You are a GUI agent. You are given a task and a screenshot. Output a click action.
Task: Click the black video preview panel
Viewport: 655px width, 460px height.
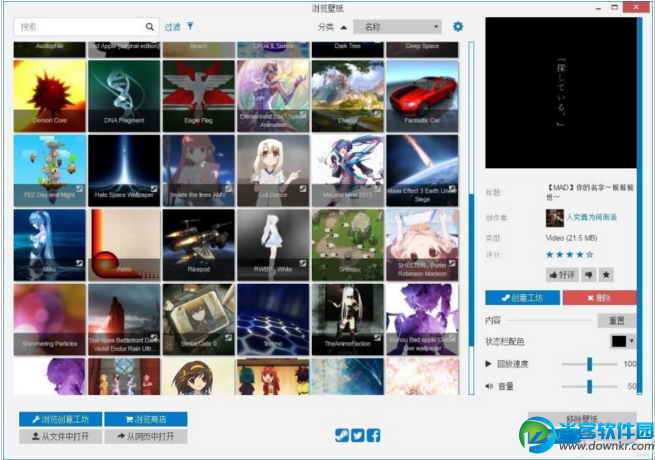click(561, 93)
